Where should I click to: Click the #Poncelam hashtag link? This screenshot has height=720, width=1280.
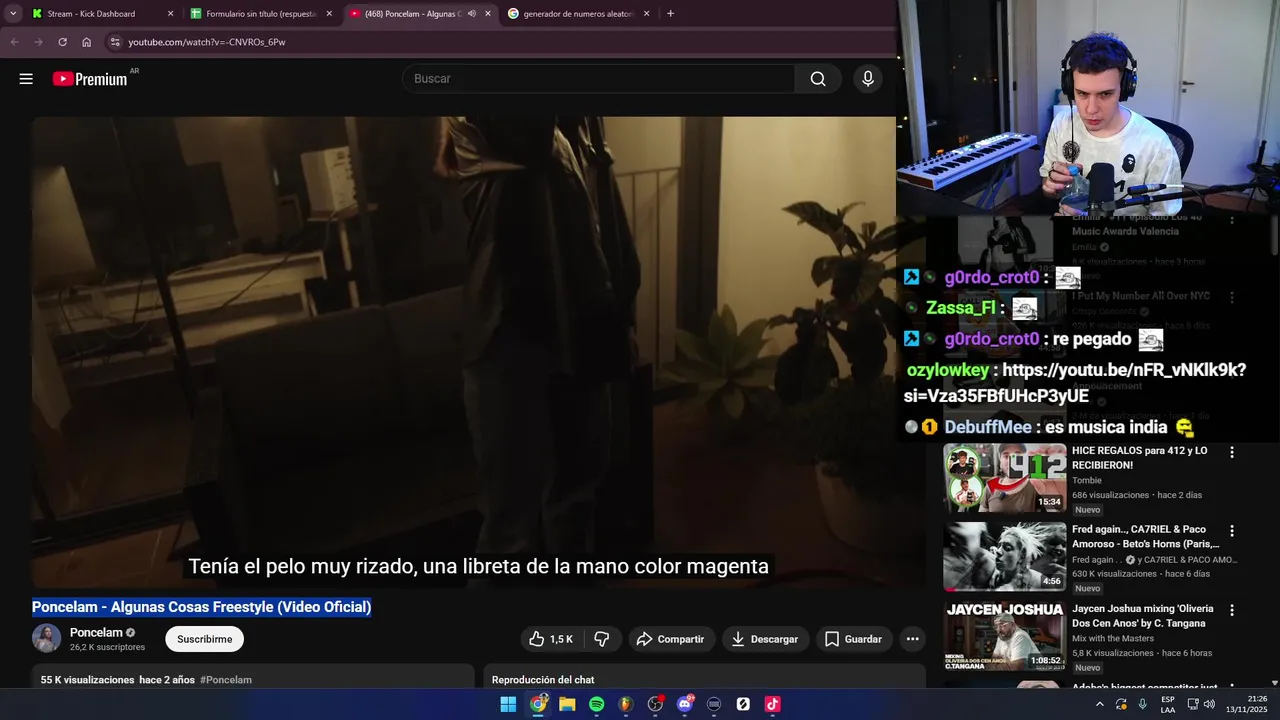tap(226, 680)
